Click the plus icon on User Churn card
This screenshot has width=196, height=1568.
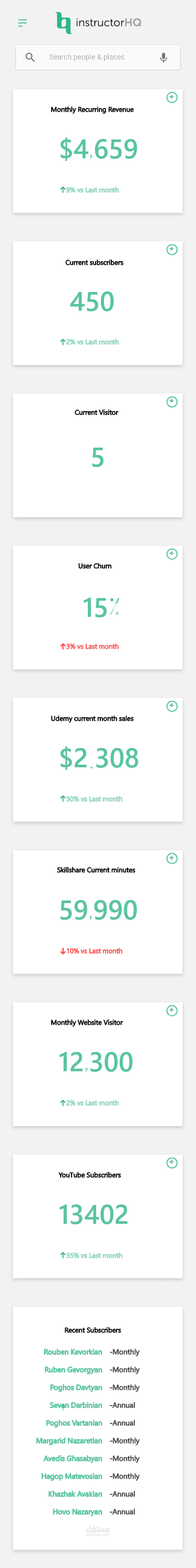pyautogui.click(x=172, y=554)
